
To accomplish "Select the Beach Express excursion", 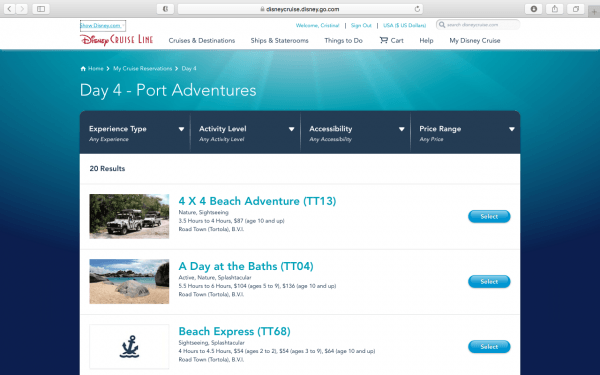I will pyautogui.click(x=489, y=346).
